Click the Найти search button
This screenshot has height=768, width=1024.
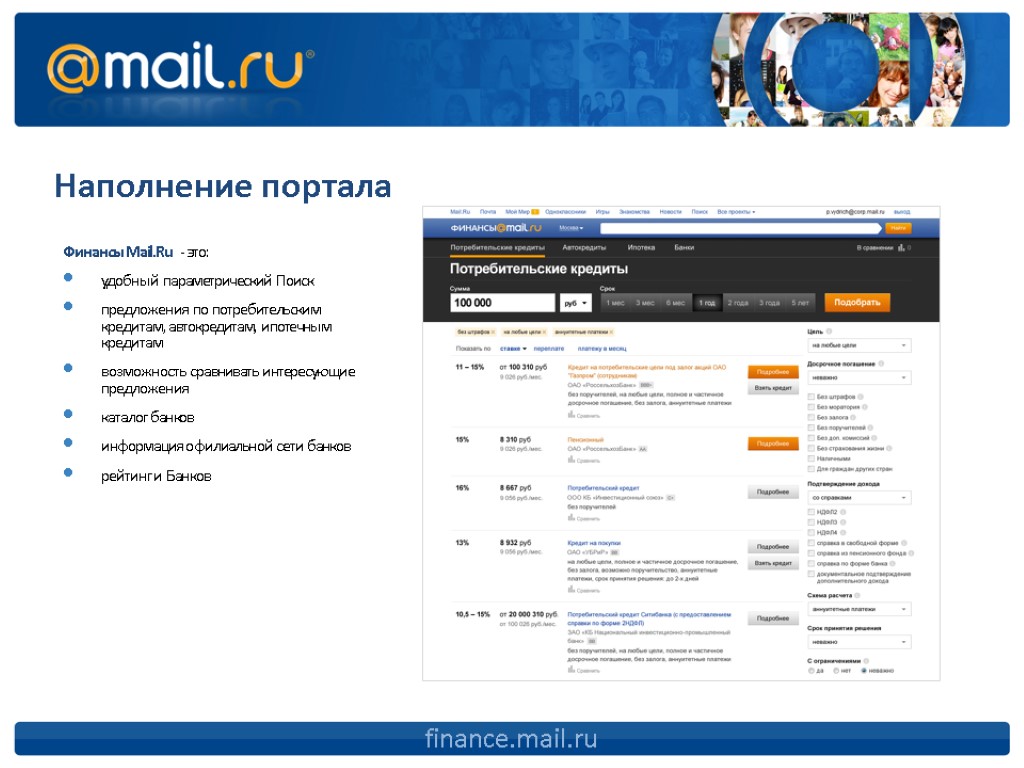click(x=898, y=228)
